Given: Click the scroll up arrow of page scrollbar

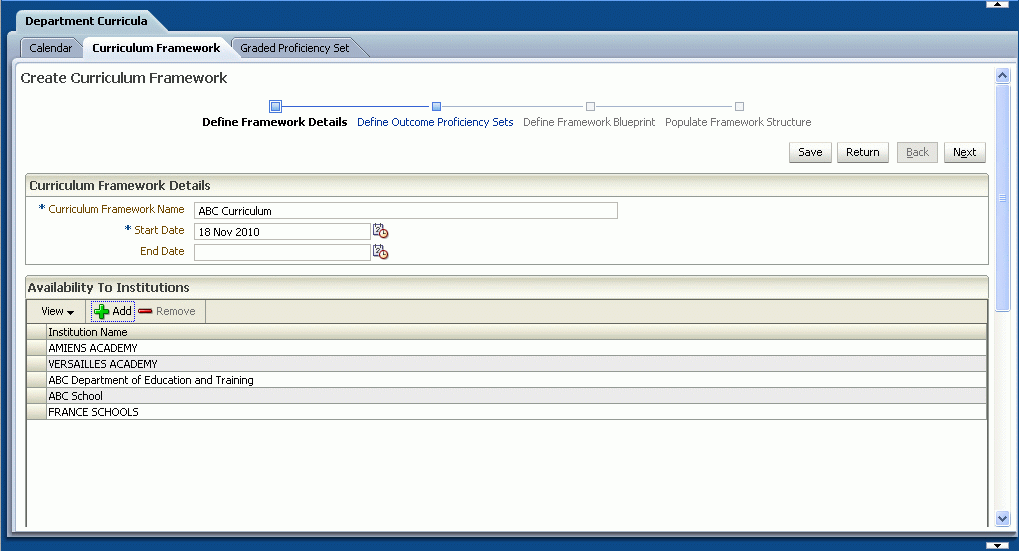Looking at the screenshot, I should point(1002,75).
